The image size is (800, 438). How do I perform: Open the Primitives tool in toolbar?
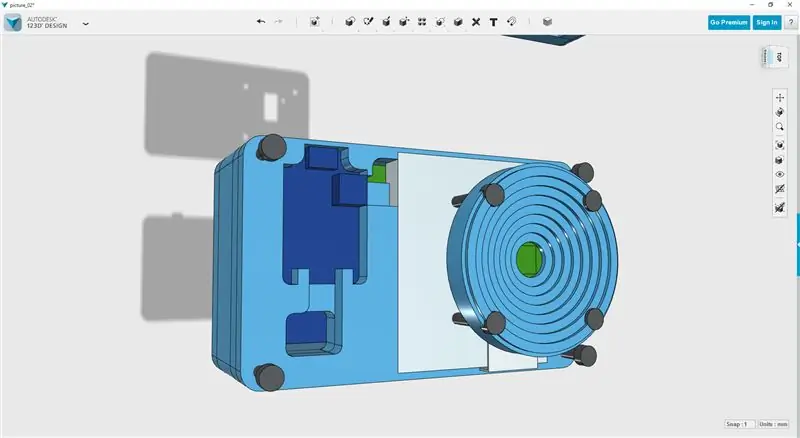(349, 21)
